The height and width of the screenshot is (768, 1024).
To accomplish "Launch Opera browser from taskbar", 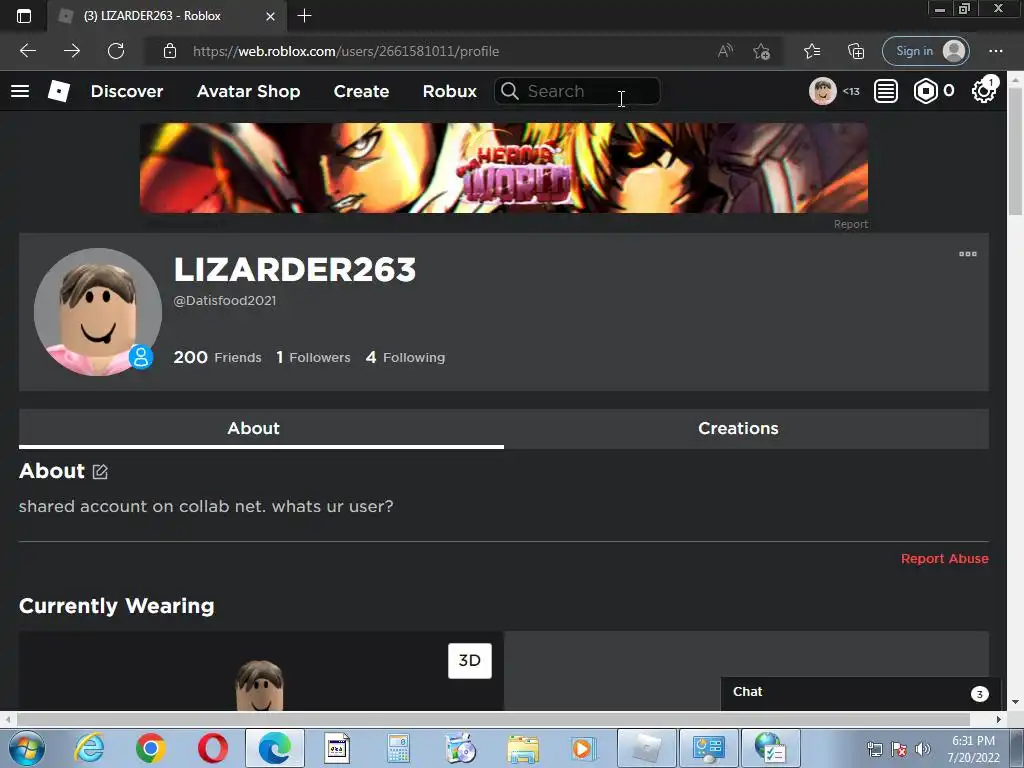I will coord(212,748).
